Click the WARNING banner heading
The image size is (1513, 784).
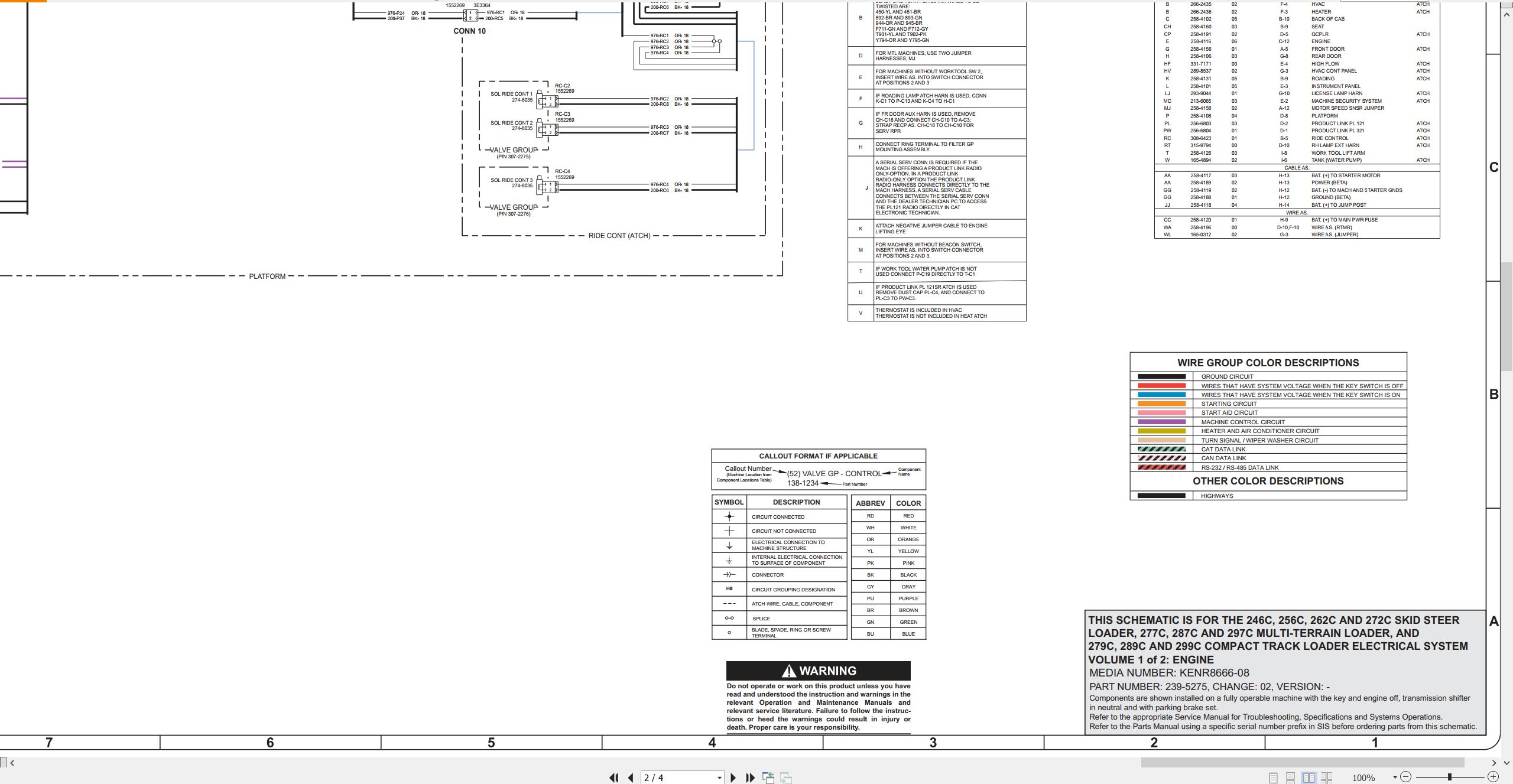click(819, 671)
